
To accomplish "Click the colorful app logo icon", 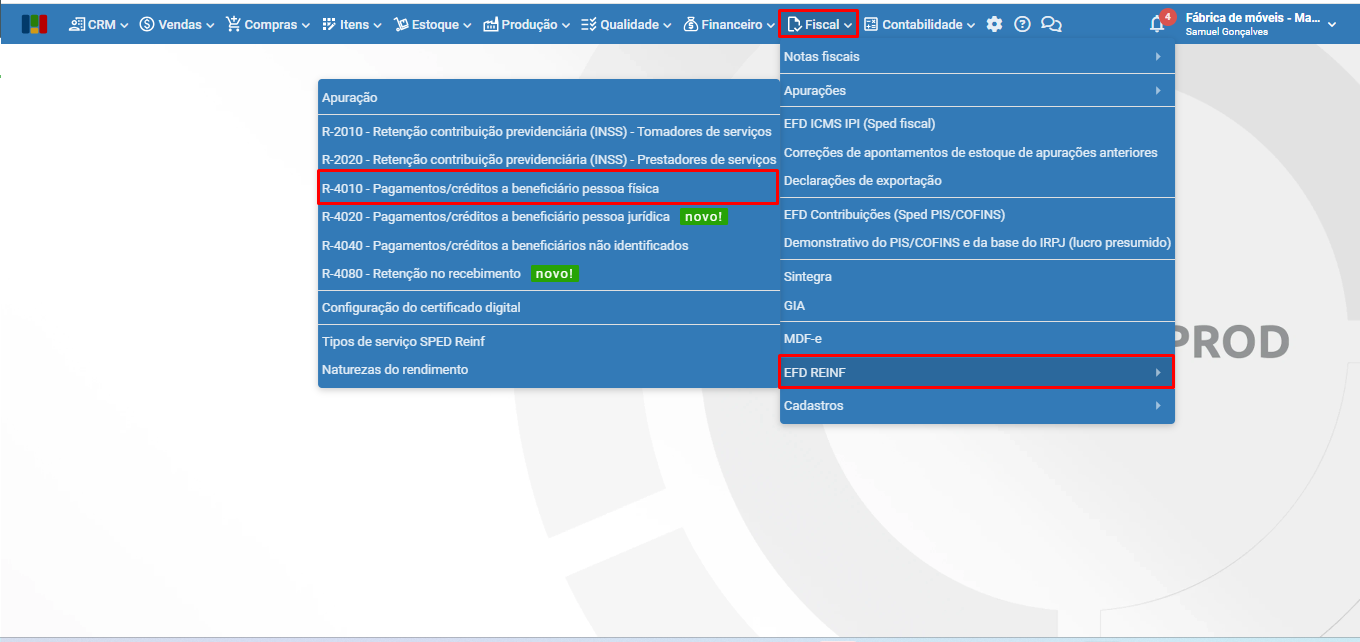I will pyautogui.click(x=34, y=24).
